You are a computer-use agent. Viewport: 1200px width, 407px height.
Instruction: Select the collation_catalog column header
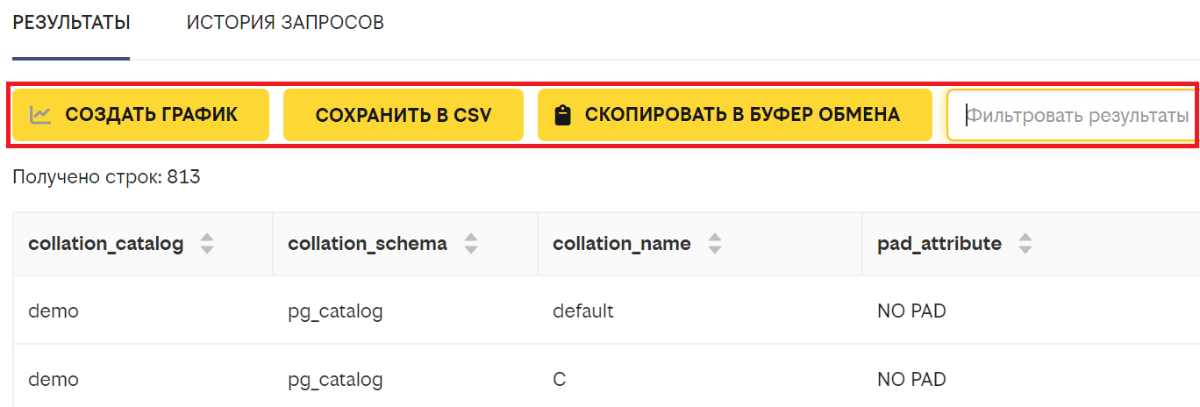[x=143, y=243]
